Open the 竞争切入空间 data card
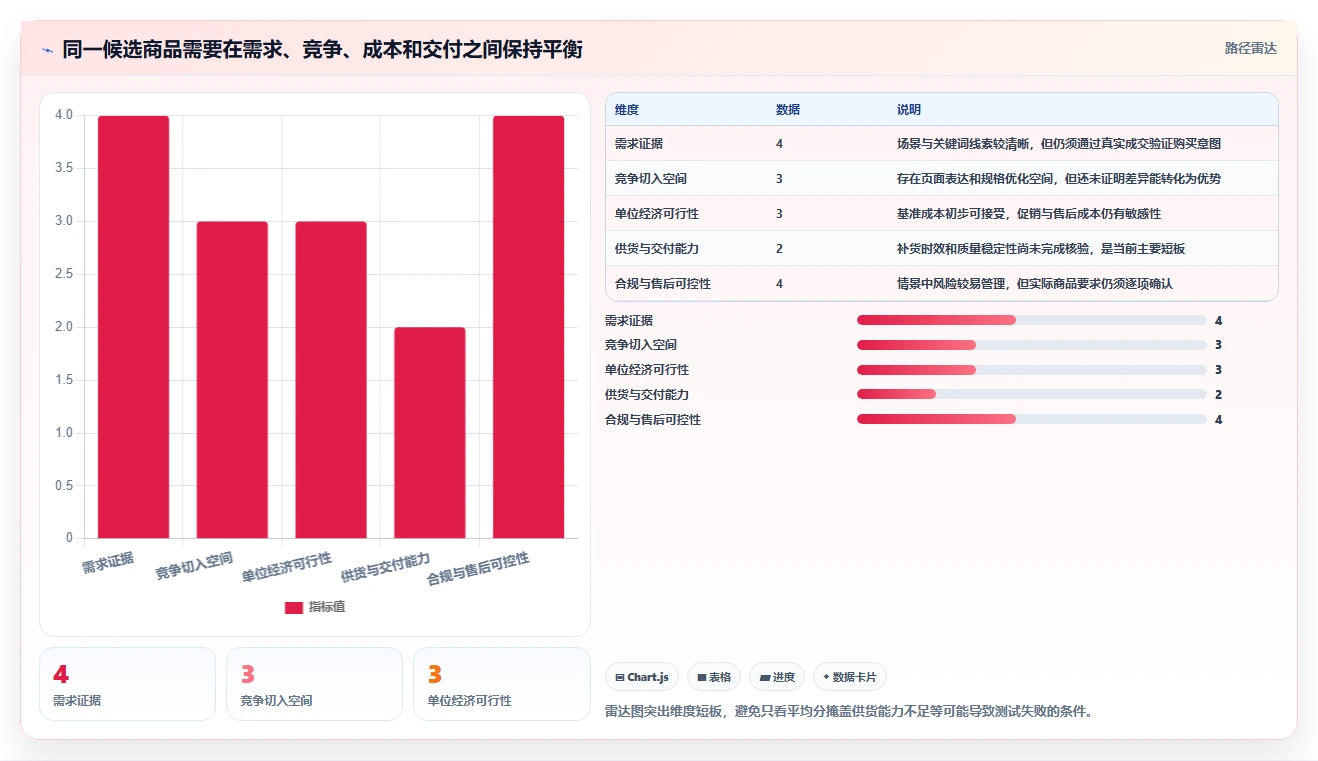This screenshot has width=1318, height=761. (314, 684)
